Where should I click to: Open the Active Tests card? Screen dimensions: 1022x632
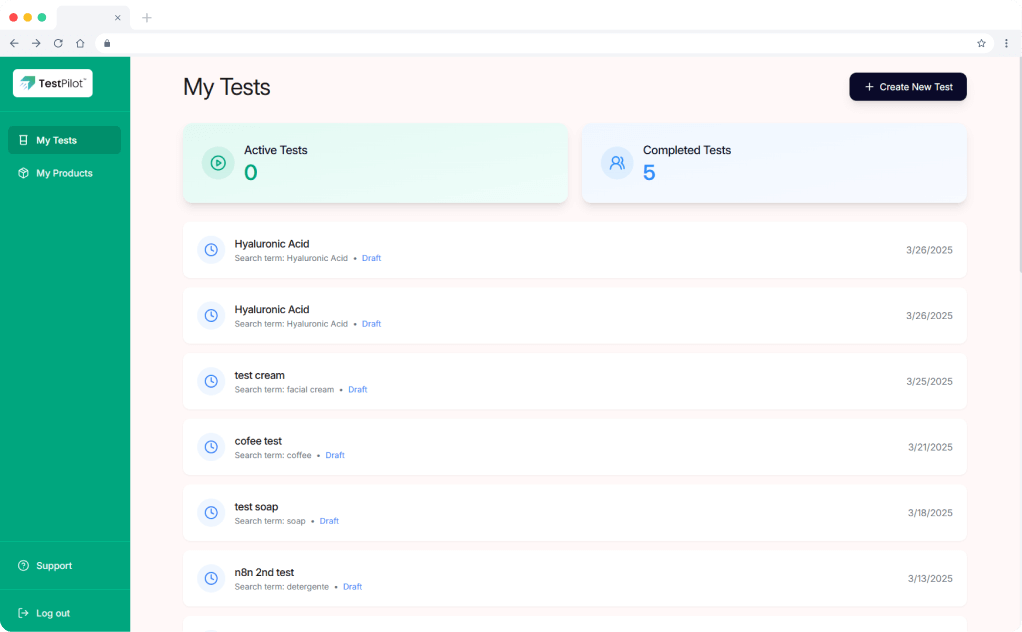[375, 163]
